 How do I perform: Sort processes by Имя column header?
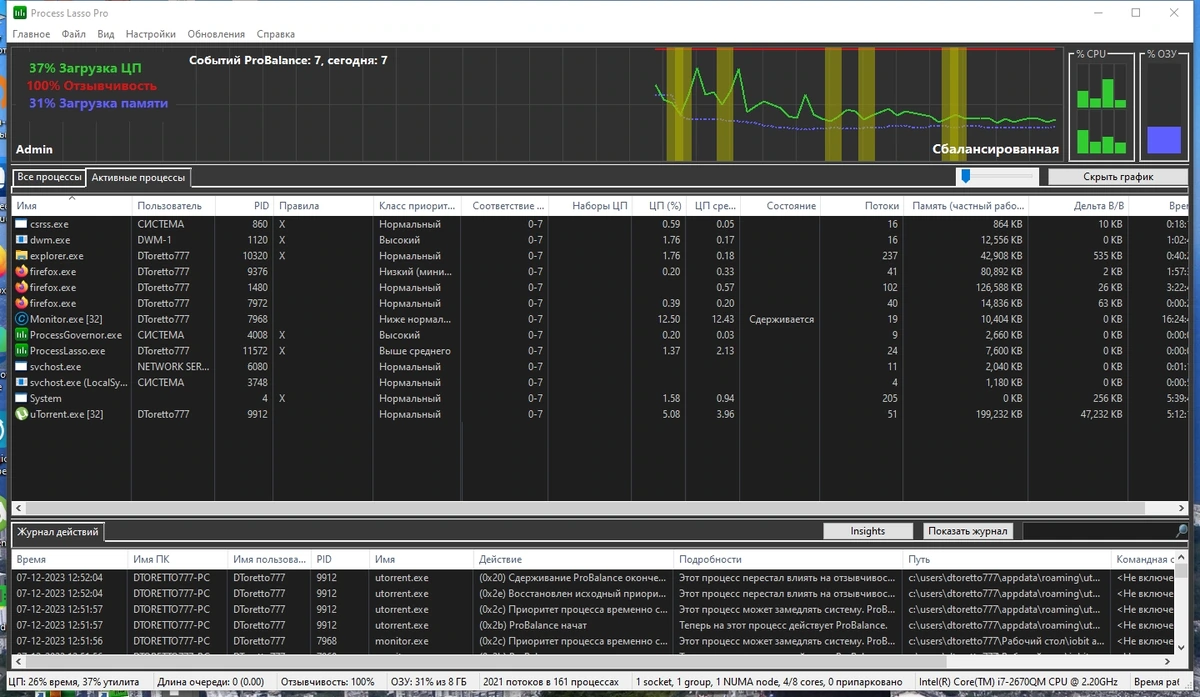click(71, 206)
